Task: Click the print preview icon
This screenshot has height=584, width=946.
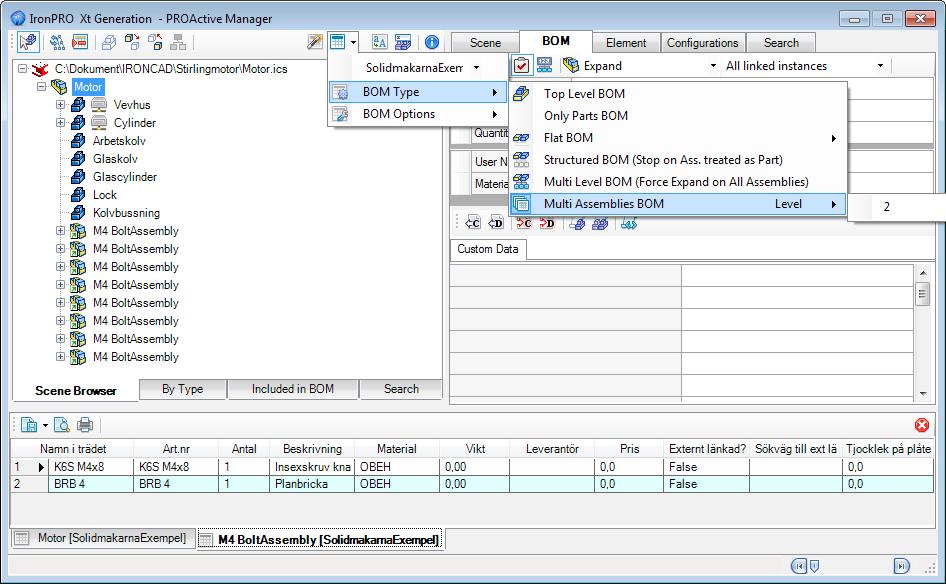Action: click(62, 425)
